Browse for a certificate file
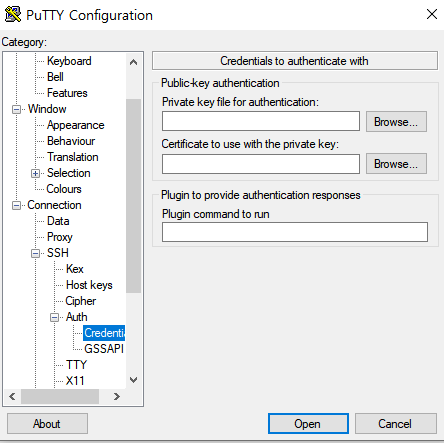 click(396, 164)
